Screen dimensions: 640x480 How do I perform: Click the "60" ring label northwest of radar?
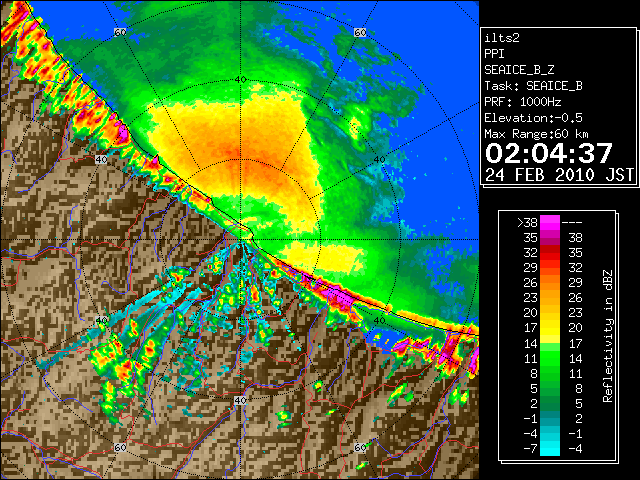click(120, 32)
